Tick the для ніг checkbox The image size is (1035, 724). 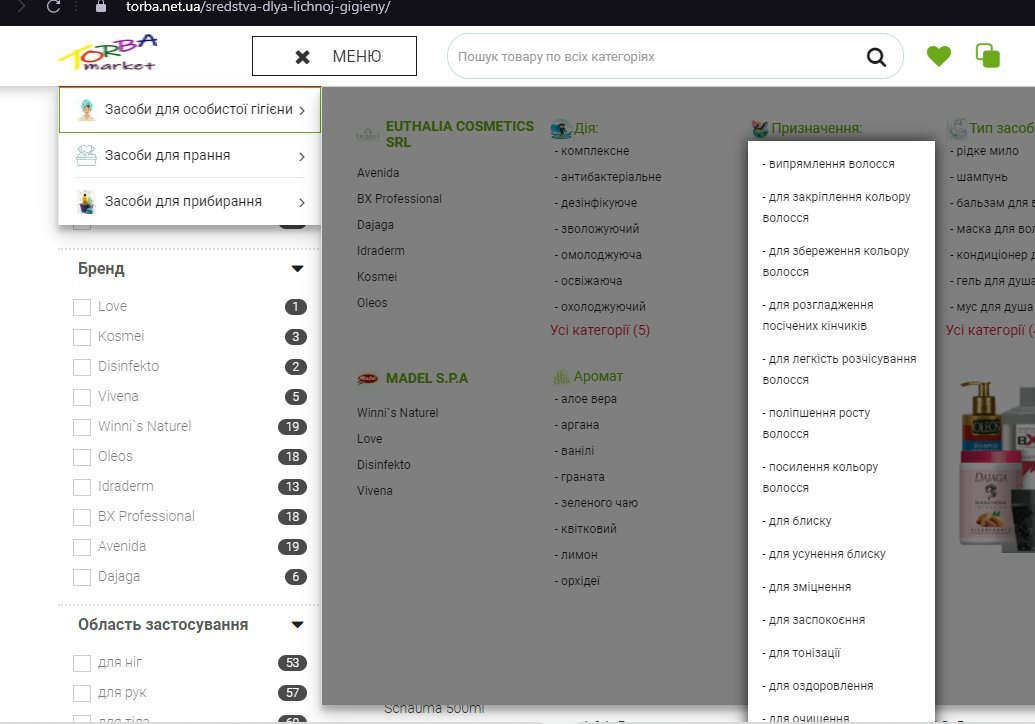pos(82,663)
